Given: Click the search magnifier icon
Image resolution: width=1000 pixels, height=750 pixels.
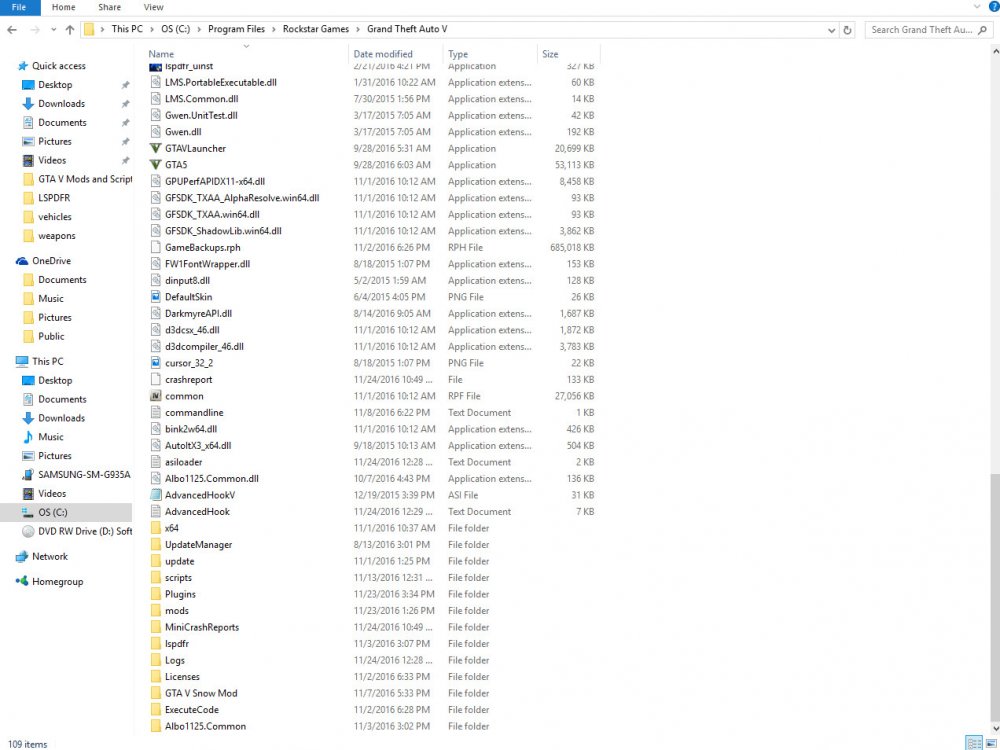Looking at the screenshot, I should click(x=982, y=29).
